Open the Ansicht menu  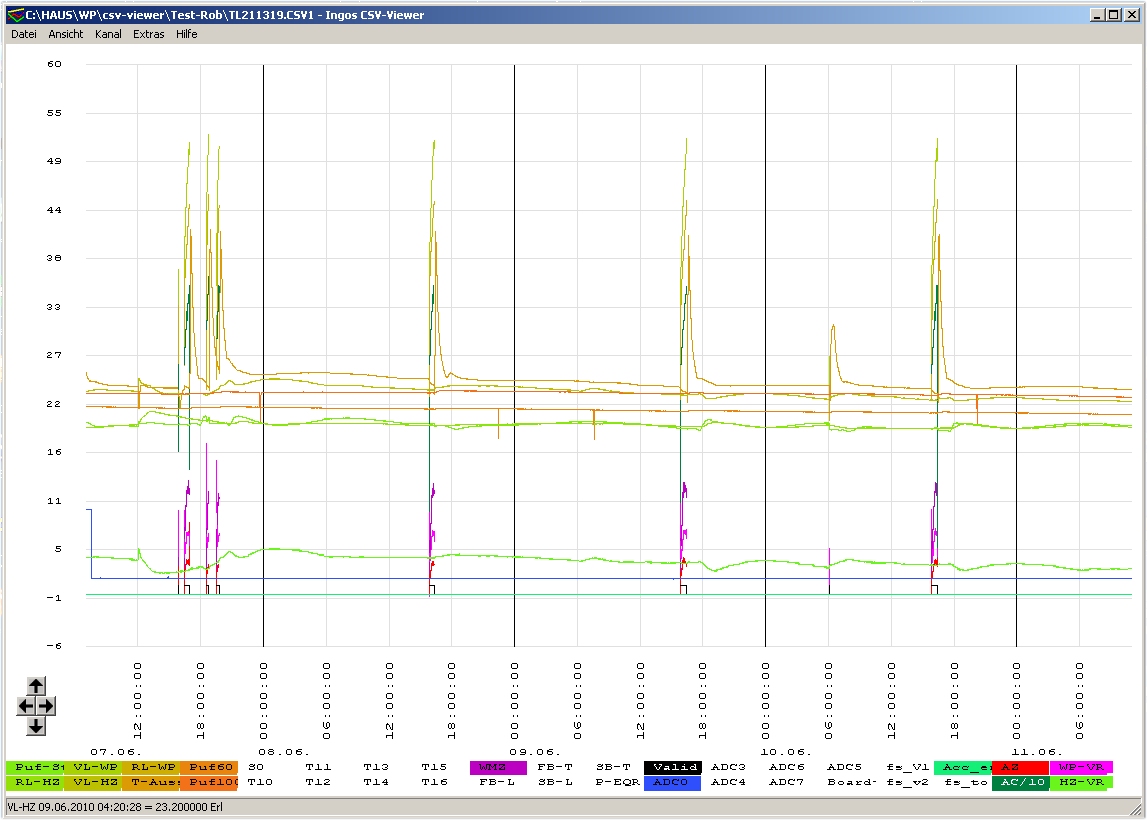click(66, 34)
